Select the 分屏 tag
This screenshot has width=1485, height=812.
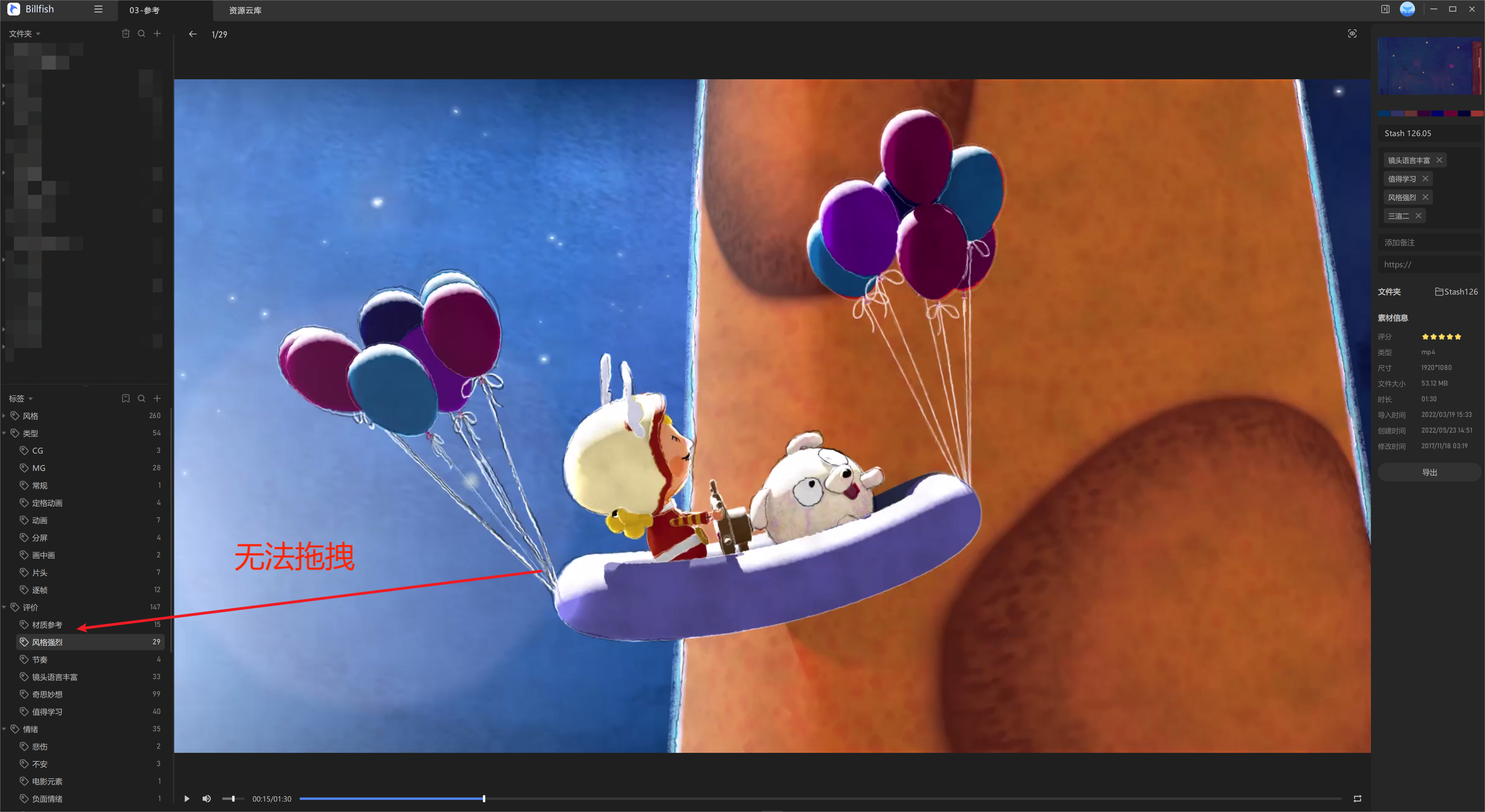click(90, 537)
